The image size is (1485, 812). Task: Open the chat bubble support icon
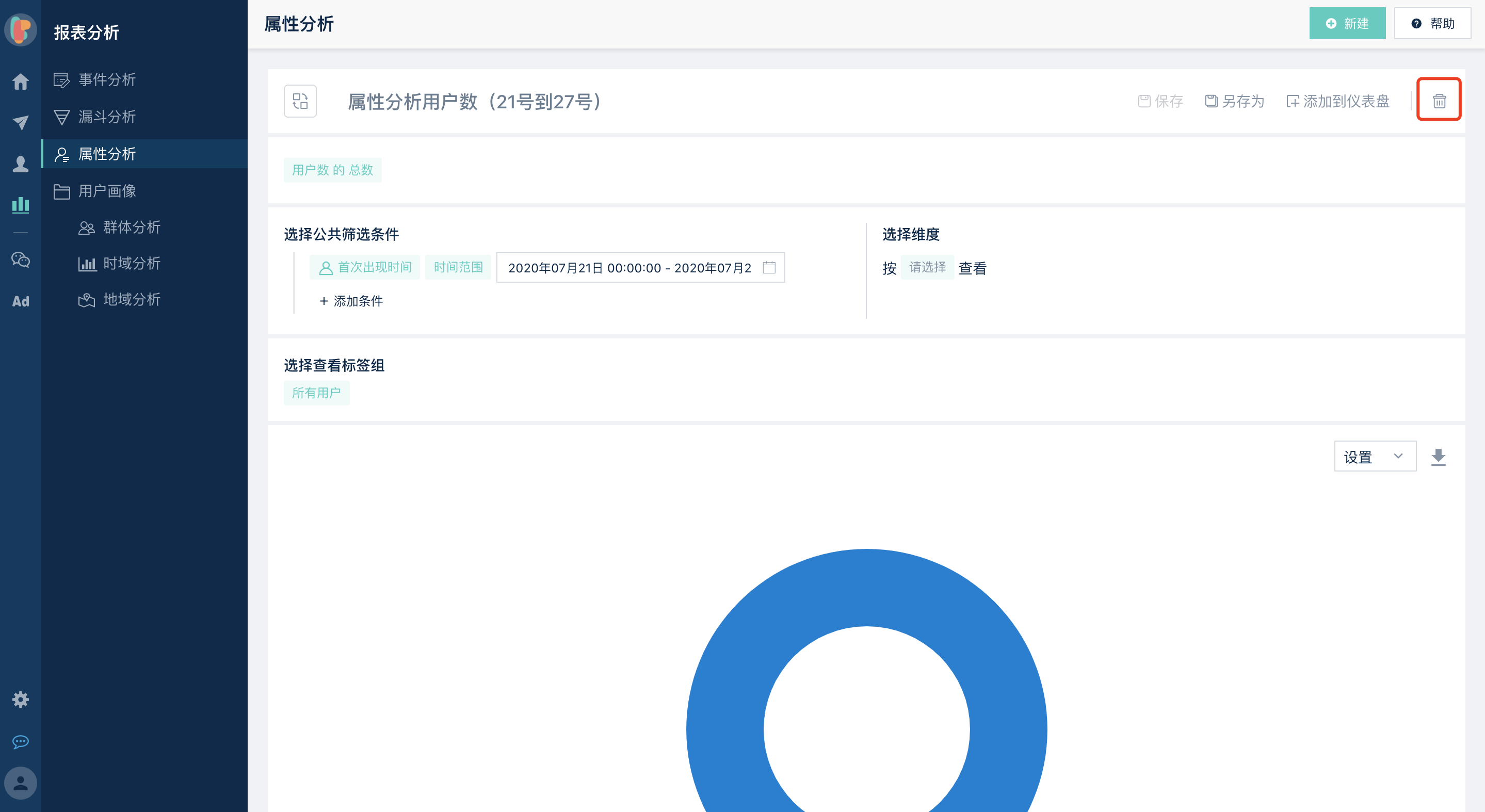click(21, 742)
